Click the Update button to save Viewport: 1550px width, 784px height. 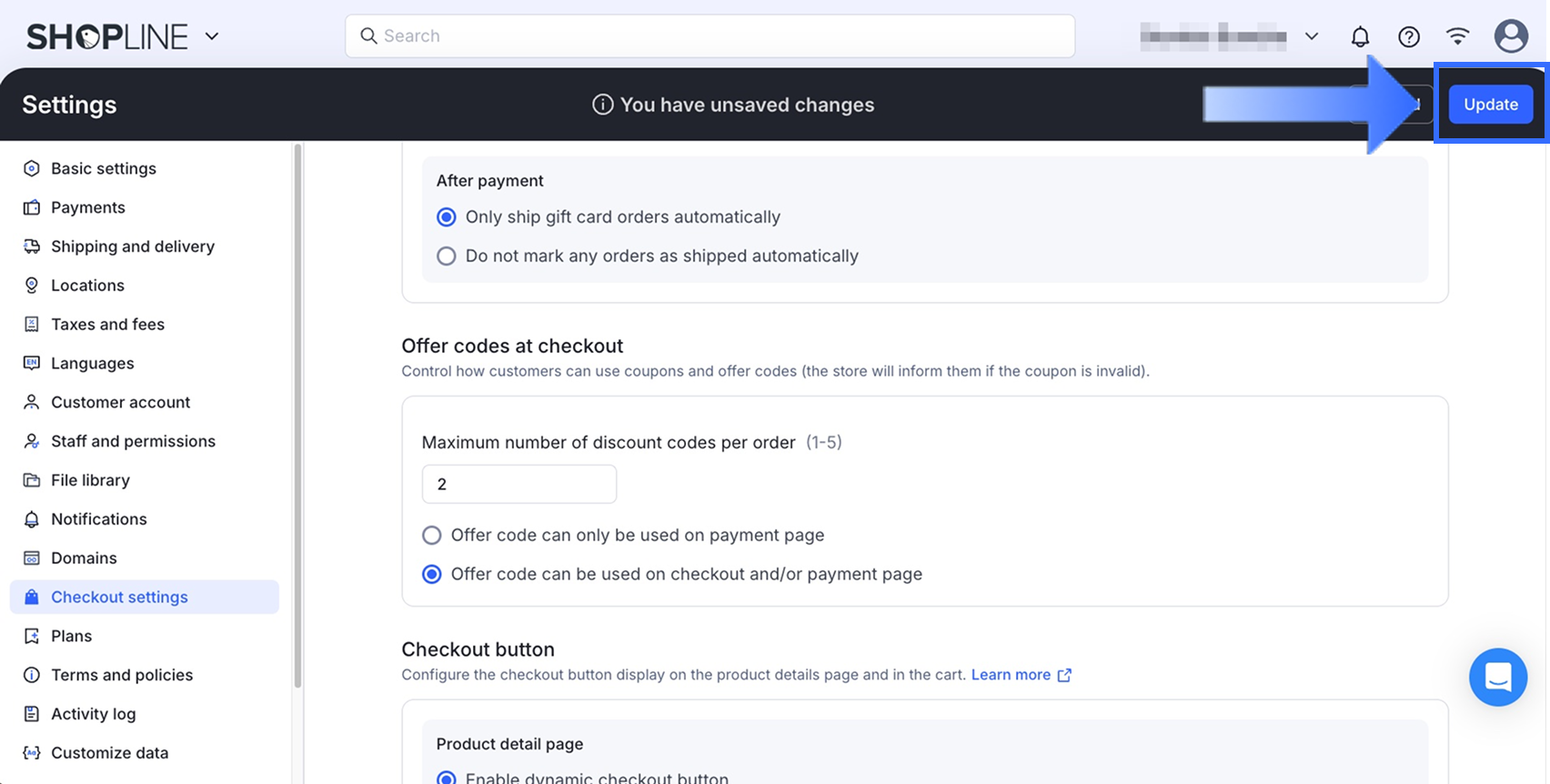tap(1490, 105)
